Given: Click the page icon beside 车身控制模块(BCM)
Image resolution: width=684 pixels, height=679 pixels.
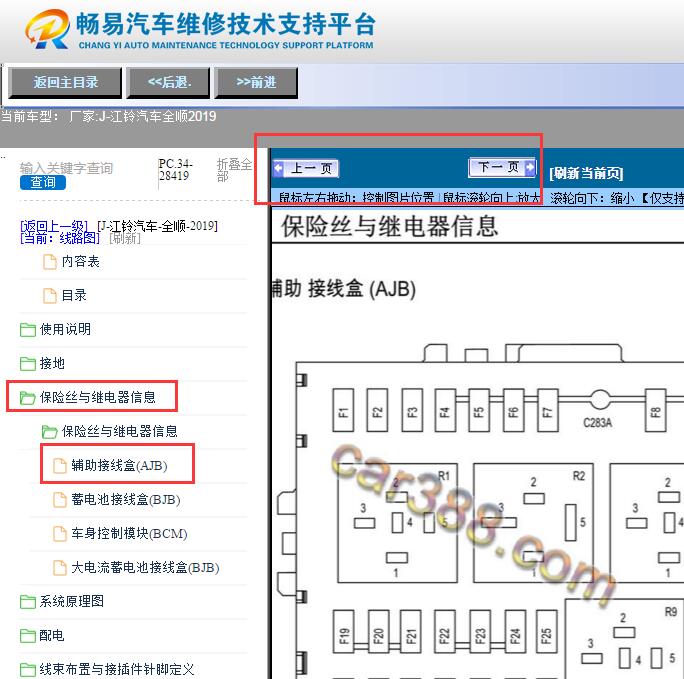Looking at the screenshot, I should (x=60, y=534).
